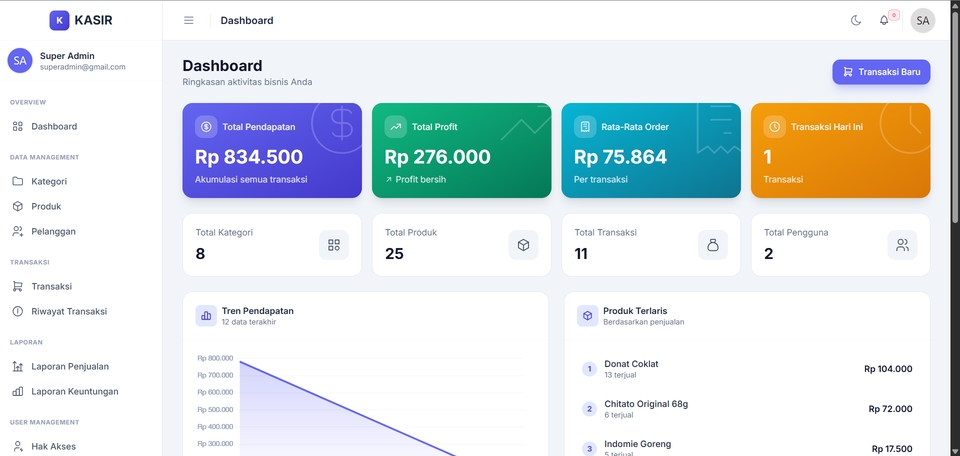
Task: Click the Laporan Penjualan chart icon
Action: pos(18,367)
